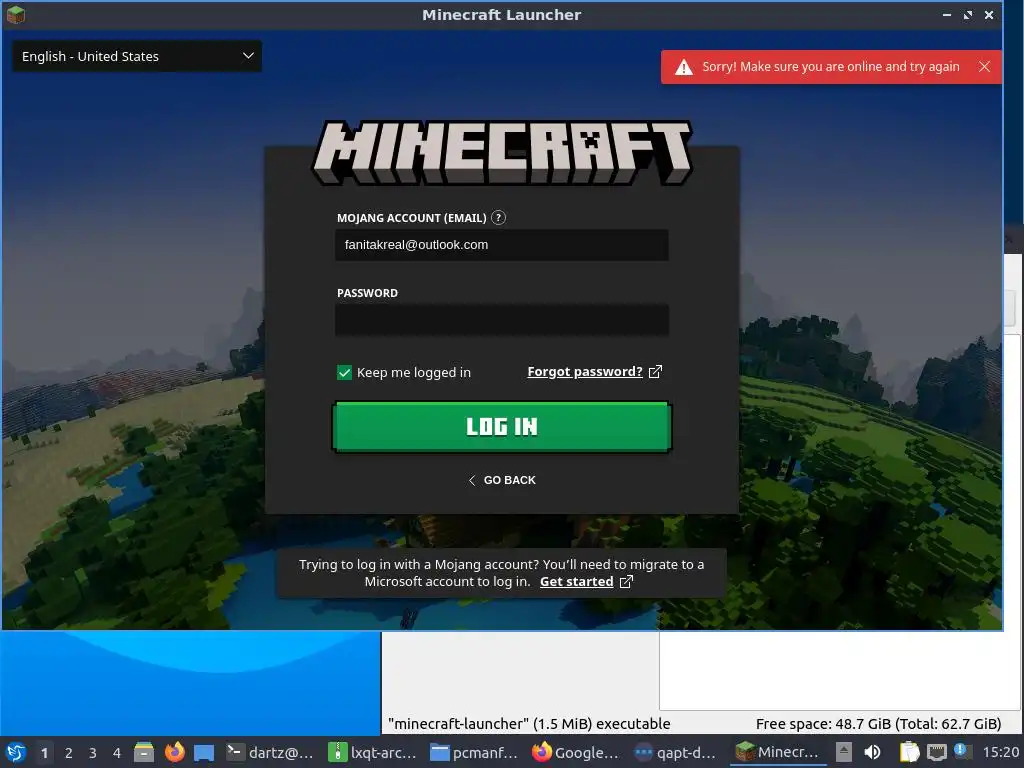1024x768 pixels.
Task: Focus the Mojang account email field
Action: tap(502, 245)
